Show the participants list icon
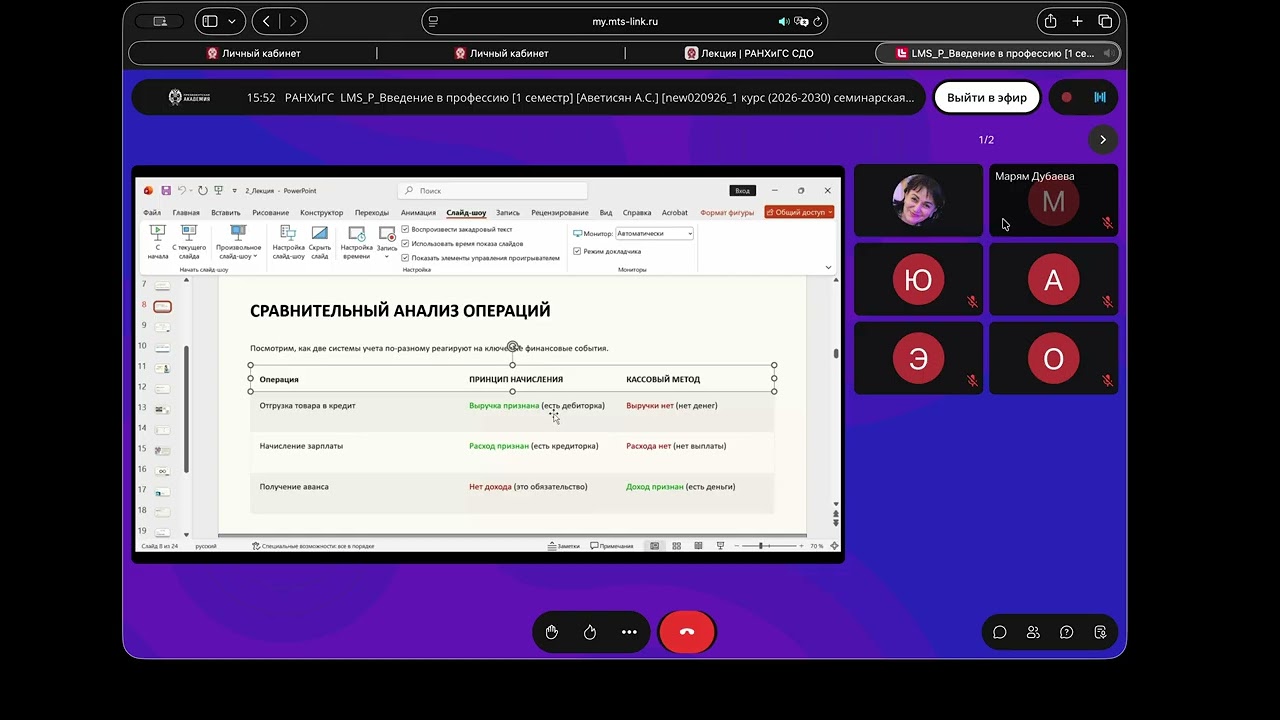 click(x=1033, y=632)
